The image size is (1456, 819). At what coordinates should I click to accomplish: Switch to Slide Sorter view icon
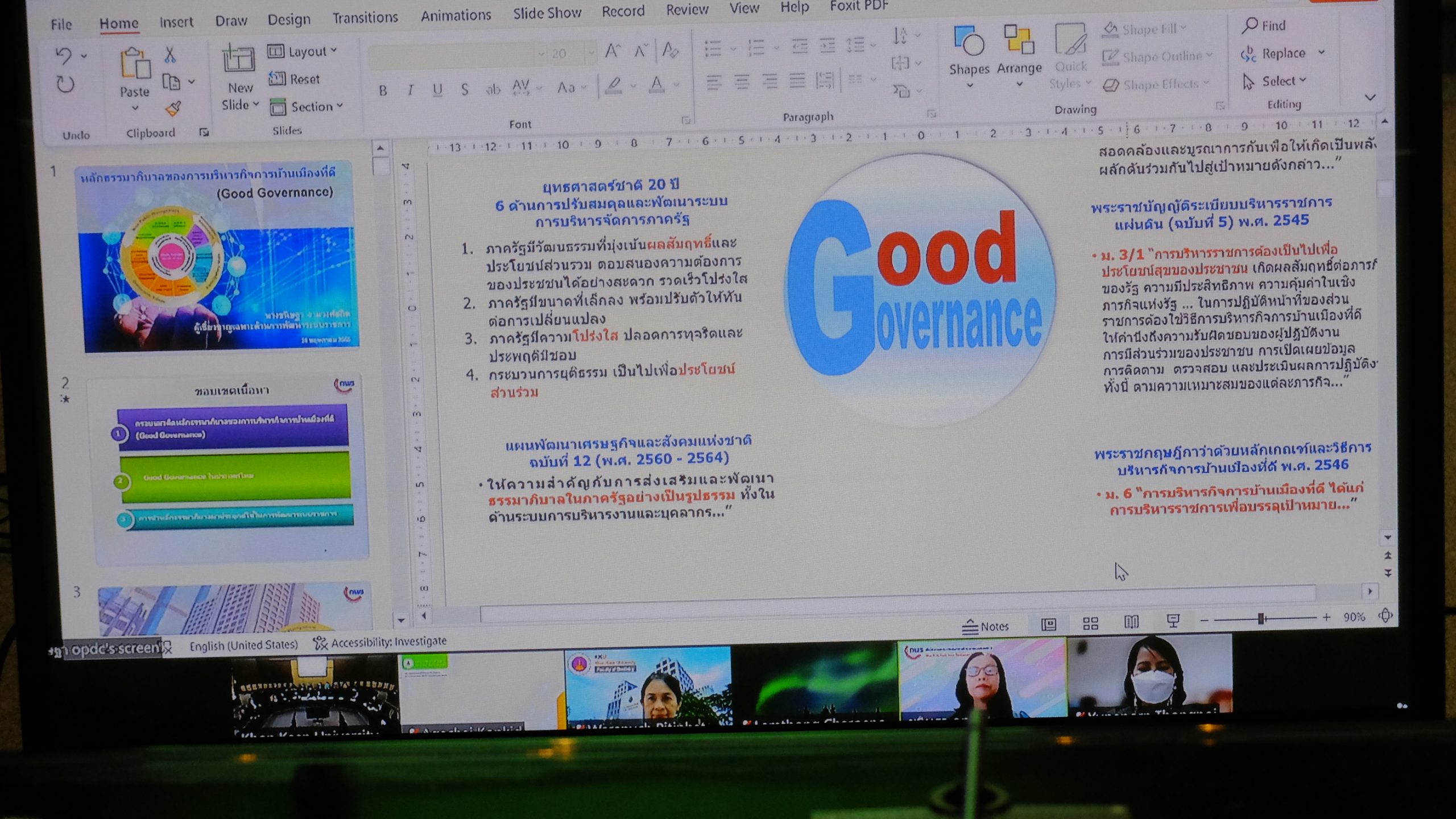click(1090, 623)
